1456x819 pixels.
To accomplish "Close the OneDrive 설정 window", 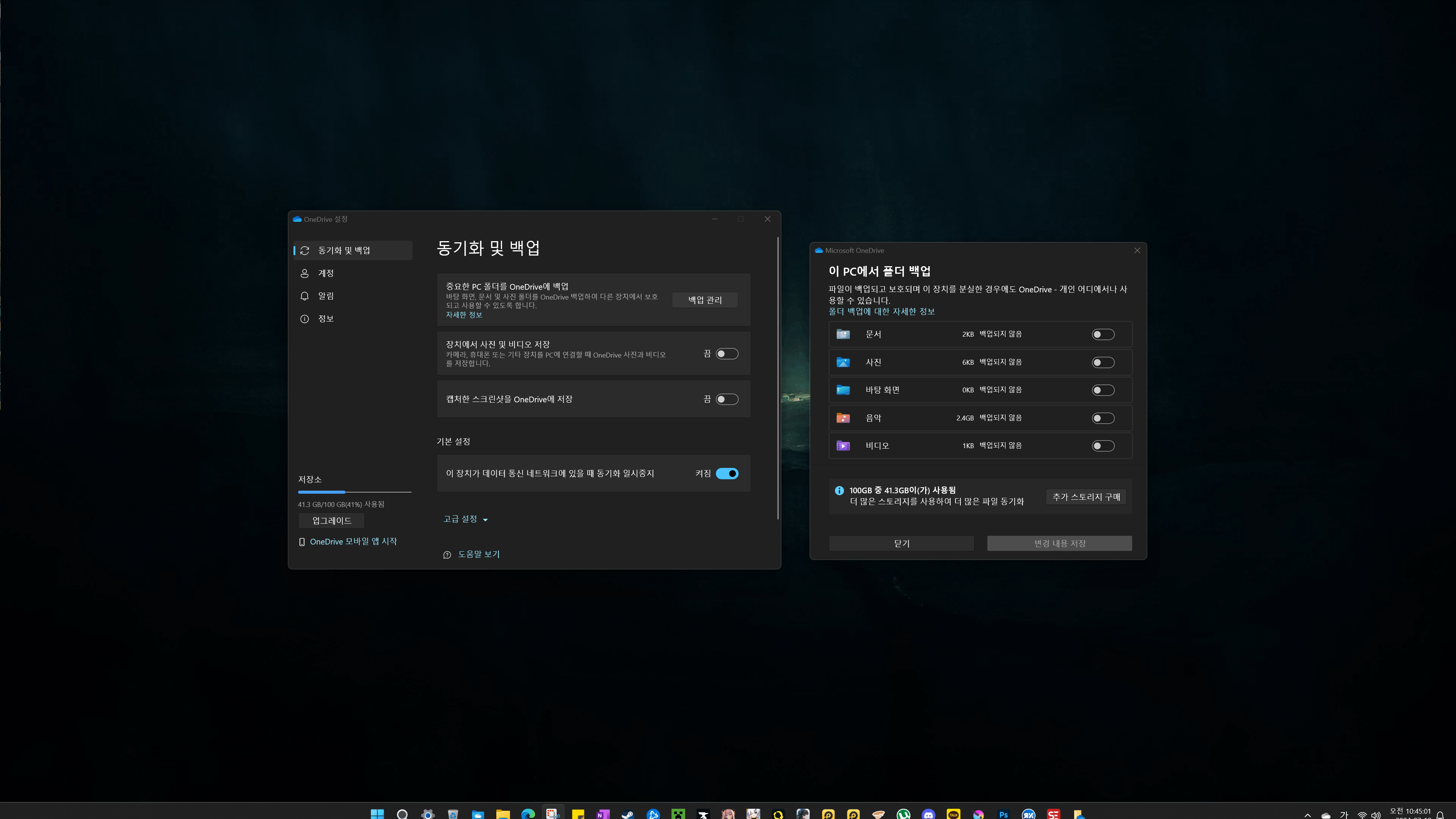I will [767, 219].
